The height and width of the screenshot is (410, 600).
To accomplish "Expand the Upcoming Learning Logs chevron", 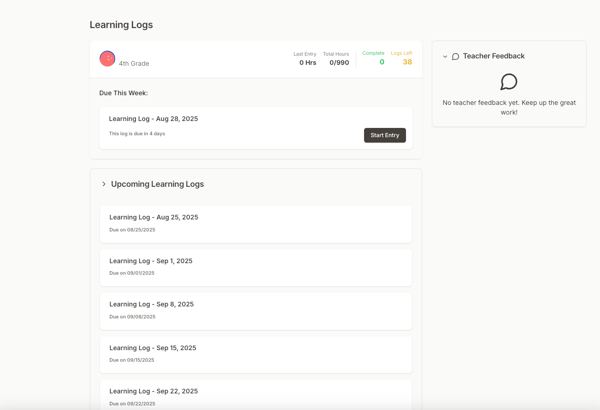I will (104, 184).
